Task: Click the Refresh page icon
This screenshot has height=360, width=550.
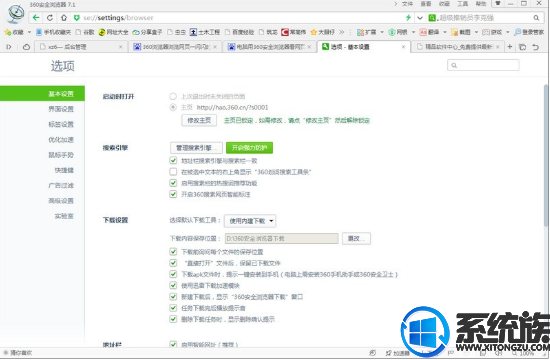Action: pyautogui.click(x=50, y=18)
